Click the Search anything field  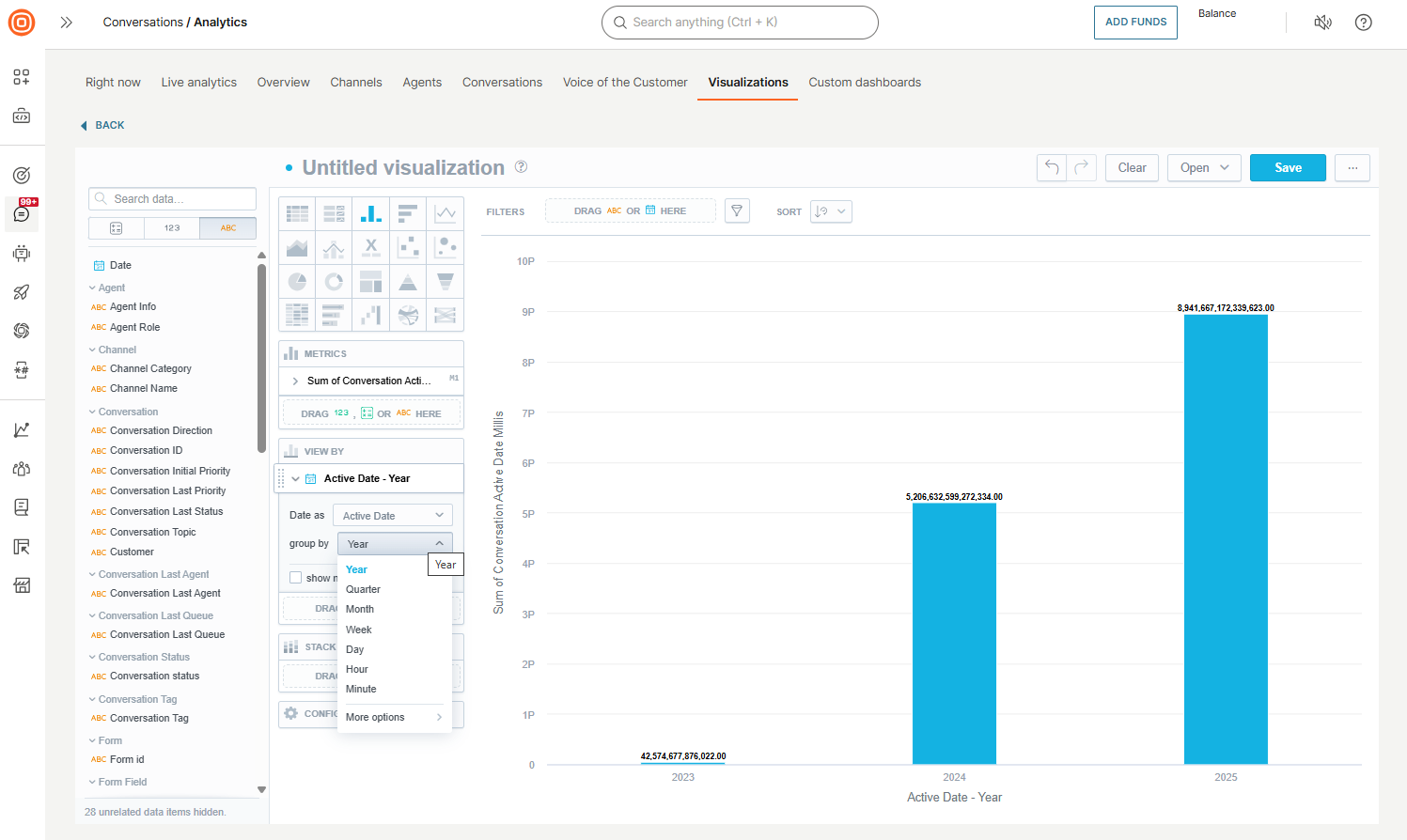click(740, 23)
